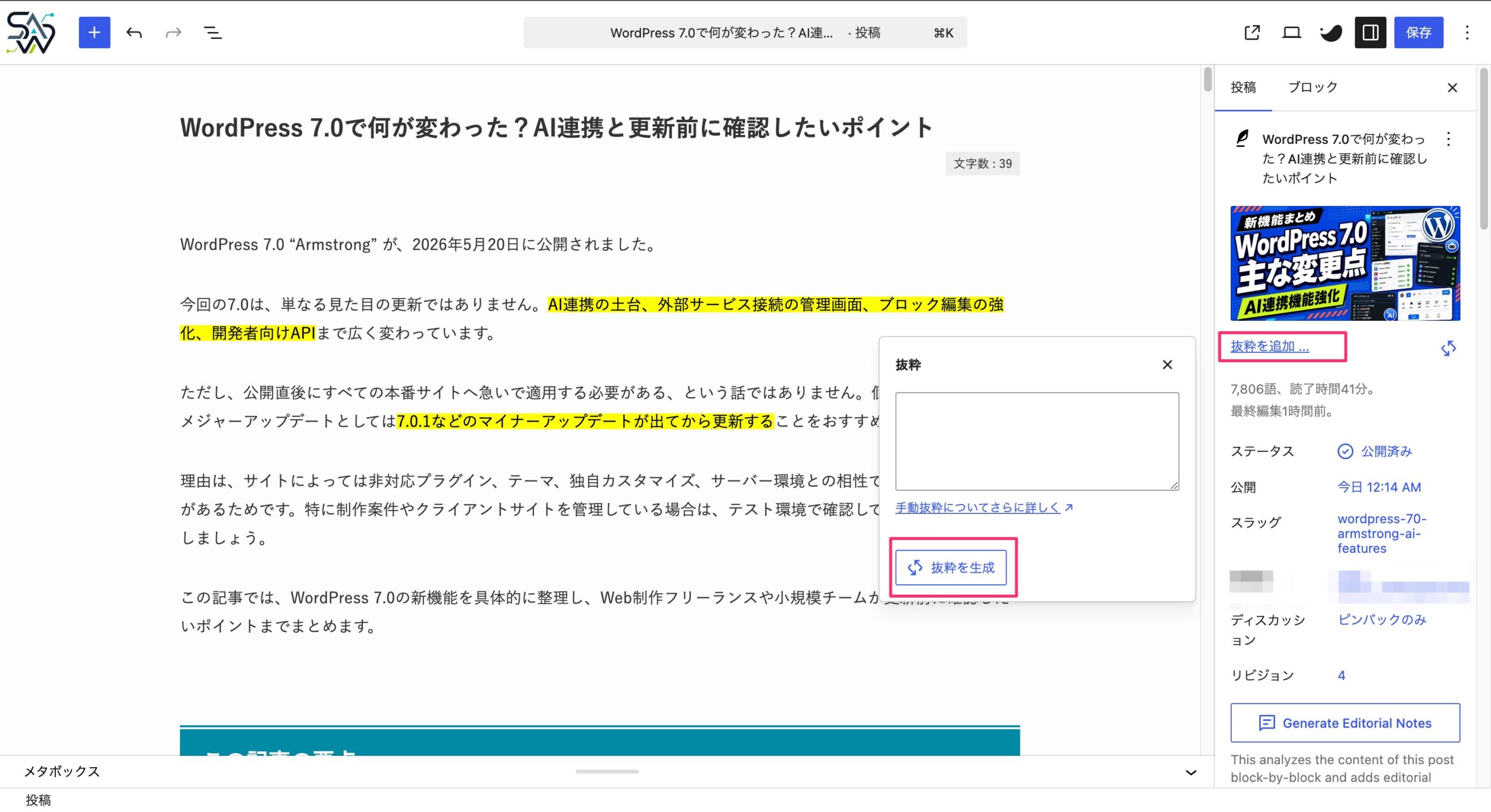Close the settings sidebar
This screenshot has height=812, width=1491.
[x=1453, y=88]
